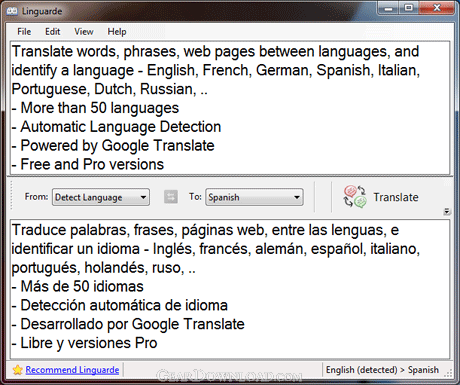
Task: Close the Linguarde window
Action: coord(437,8)
